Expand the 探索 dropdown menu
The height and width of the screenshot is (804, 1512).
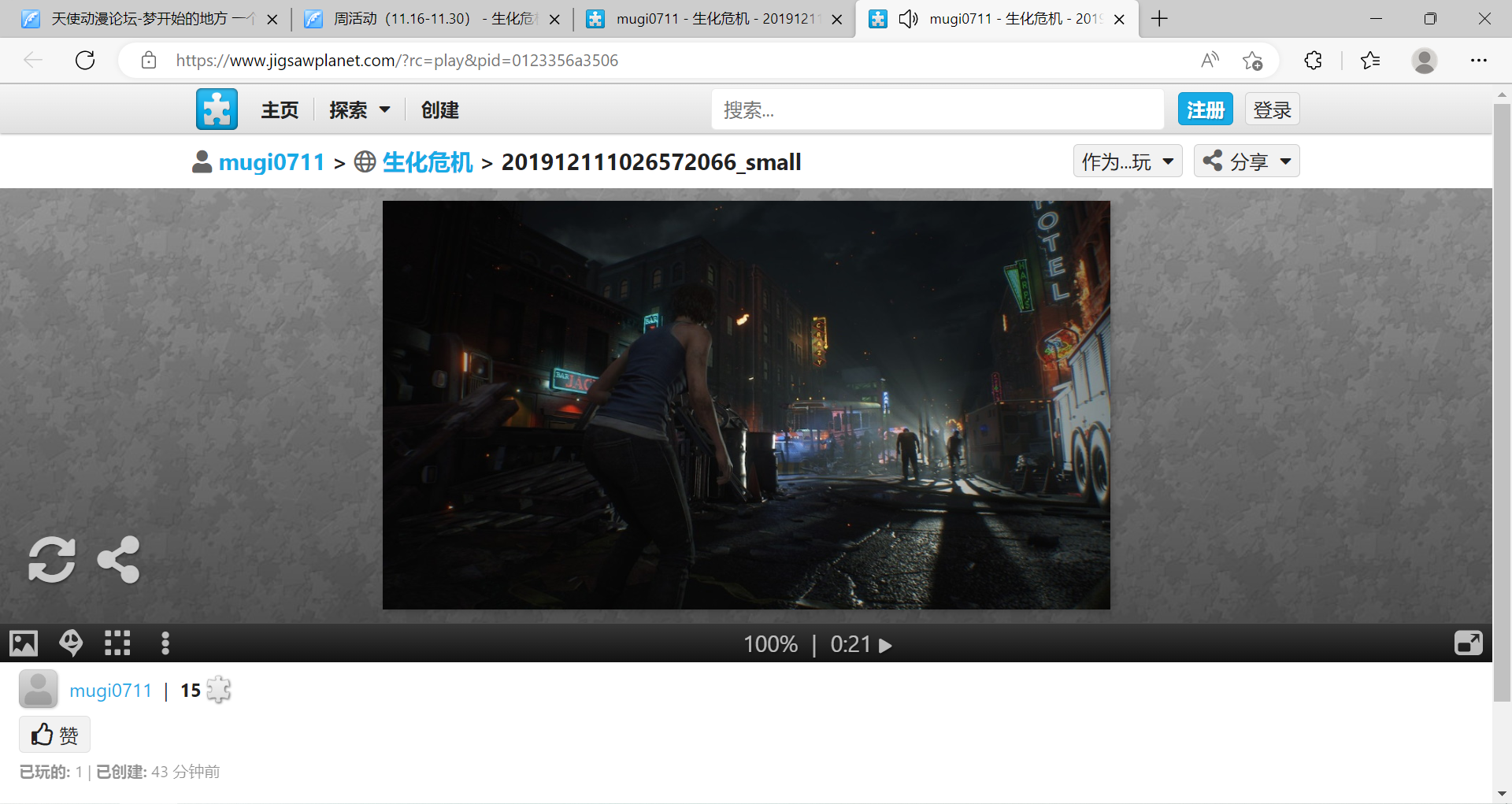click(x=360, y=109)
